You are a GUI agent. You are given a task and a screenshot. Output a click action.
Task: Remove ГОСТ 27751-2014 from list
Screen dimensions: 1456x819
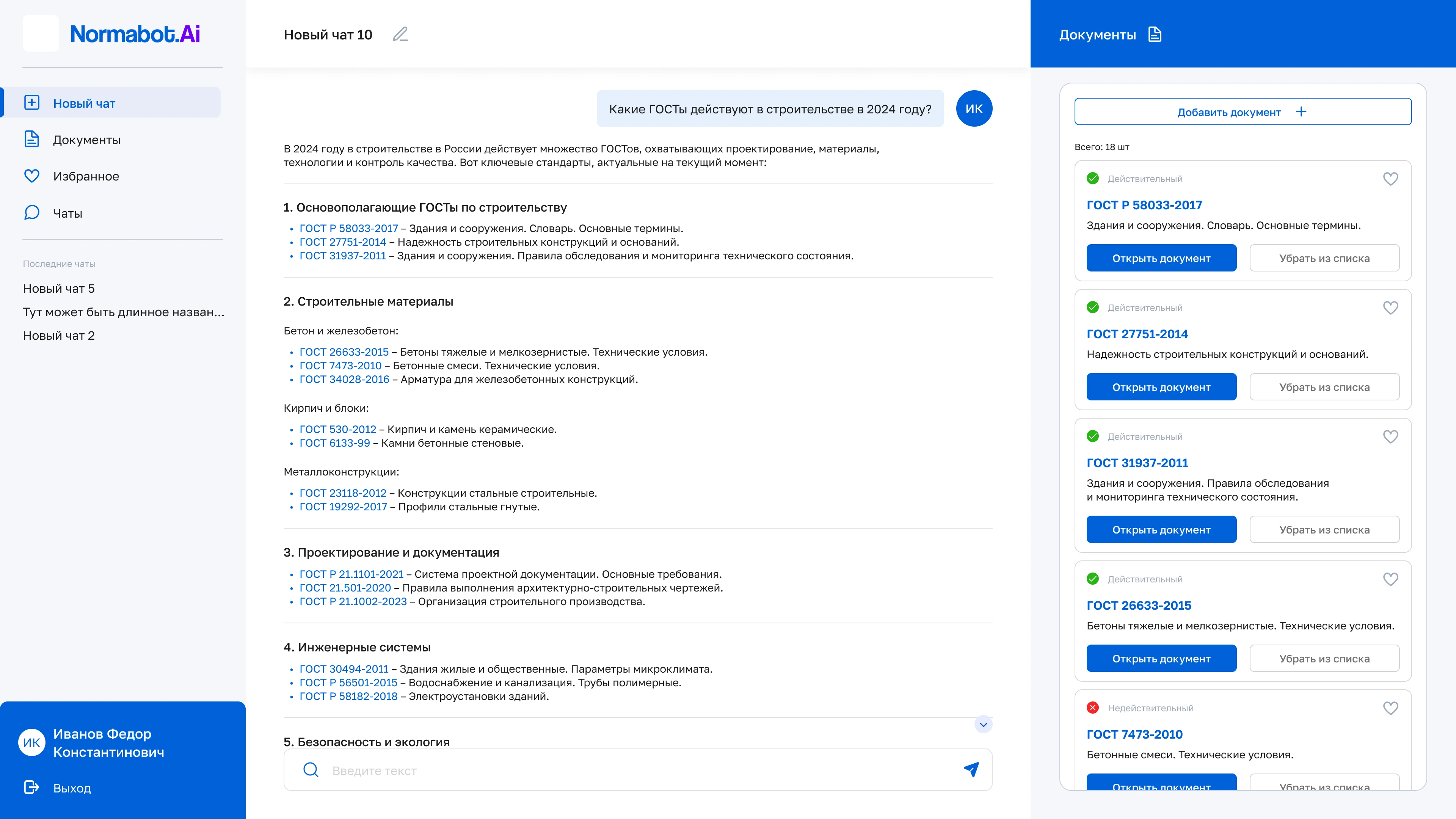click(1324, 387)
